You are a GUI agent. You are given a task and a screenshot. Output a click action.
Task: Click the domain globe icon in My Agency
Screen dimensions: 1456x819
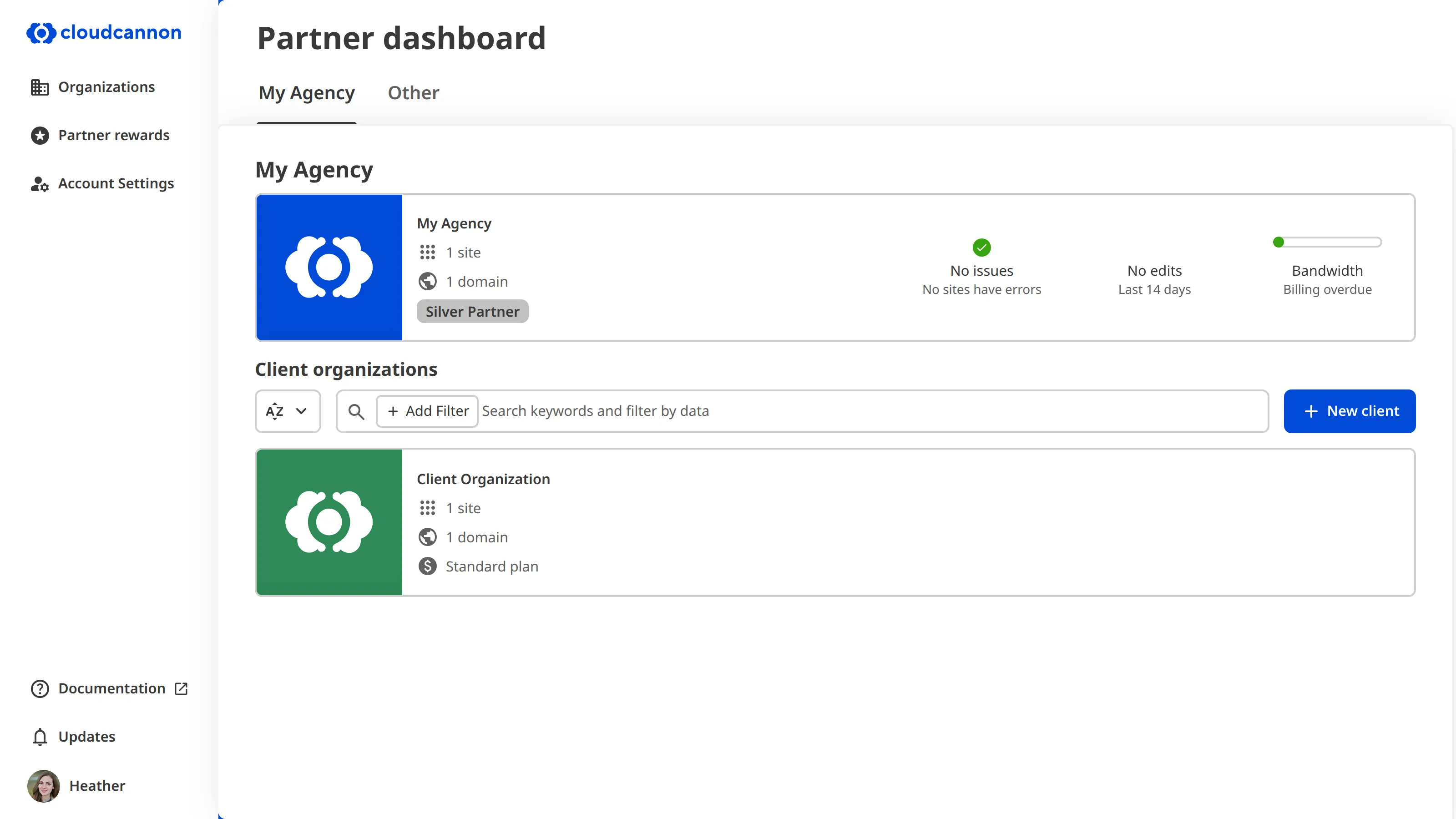click(427, 281)
